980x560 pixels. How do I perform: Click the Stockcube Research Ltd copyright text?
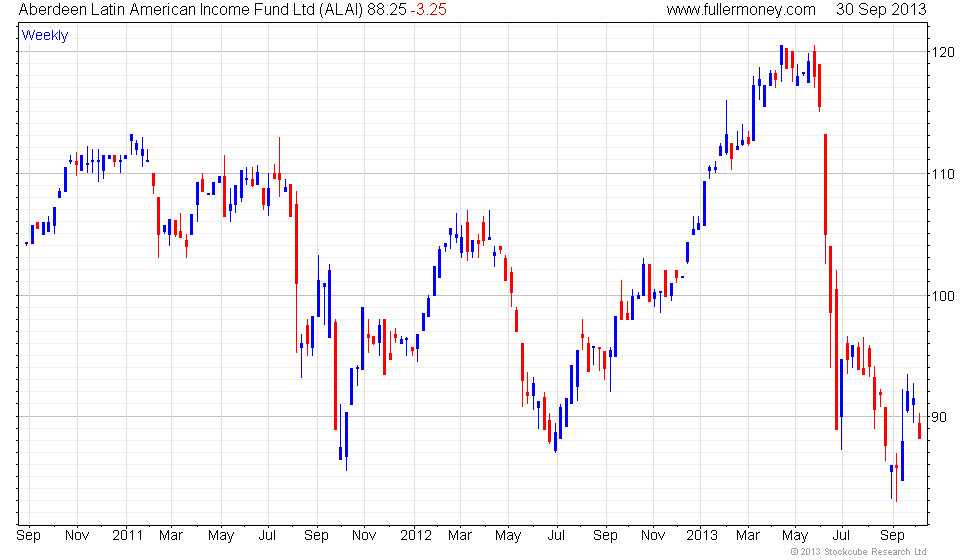[858, 552]
